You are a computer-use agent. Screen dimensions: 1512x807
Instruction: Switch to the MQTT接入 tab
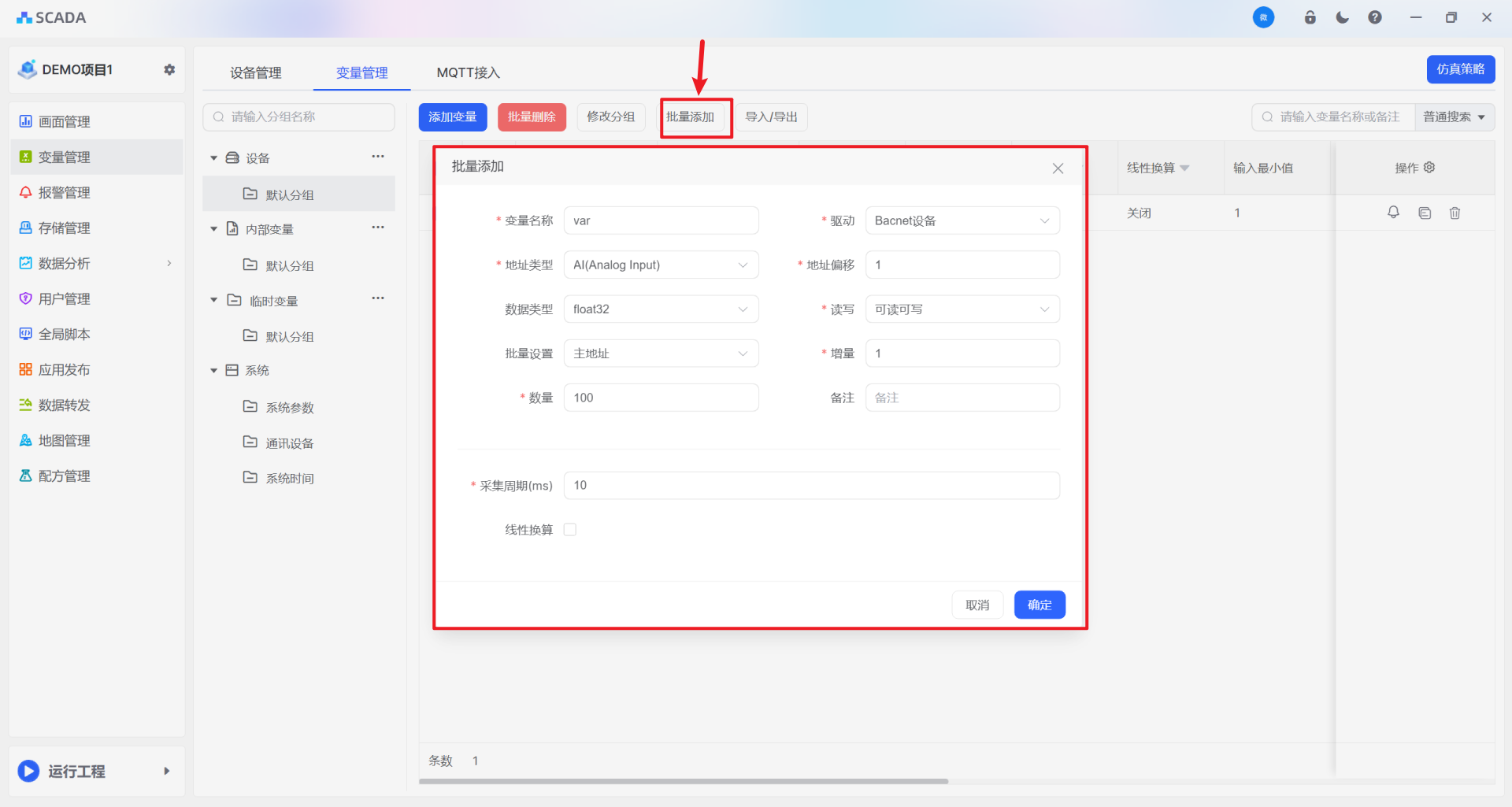click(468, 72)
